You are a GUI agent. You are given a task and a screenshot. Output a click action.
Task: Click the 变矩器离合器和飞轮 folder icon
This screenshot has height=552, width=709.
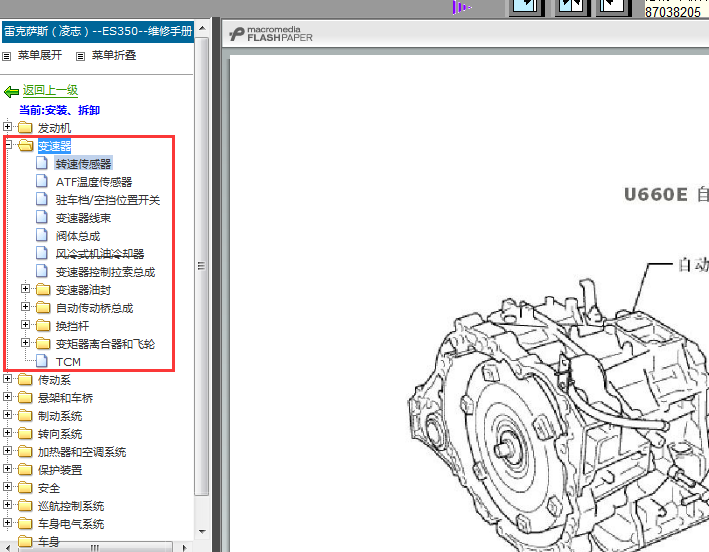(x=43, y=344)
